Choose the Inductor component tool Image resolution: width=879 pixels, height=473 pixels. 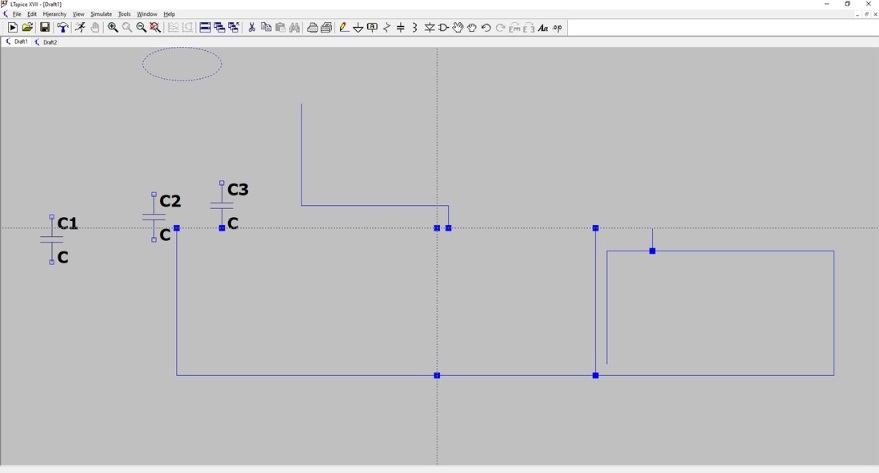coord(415,28)
